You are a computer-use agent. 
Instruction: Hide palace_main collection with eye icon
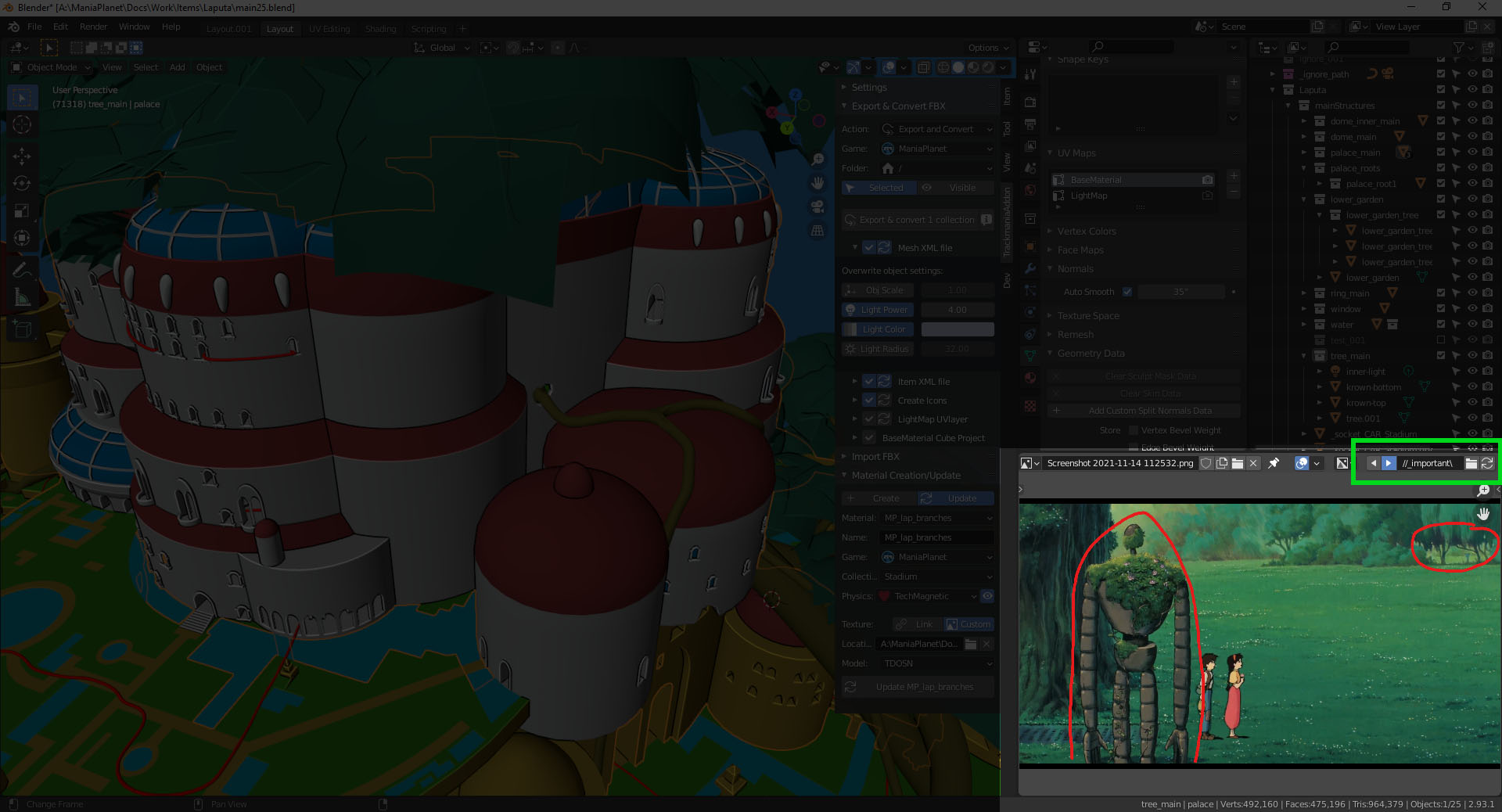1471,153
